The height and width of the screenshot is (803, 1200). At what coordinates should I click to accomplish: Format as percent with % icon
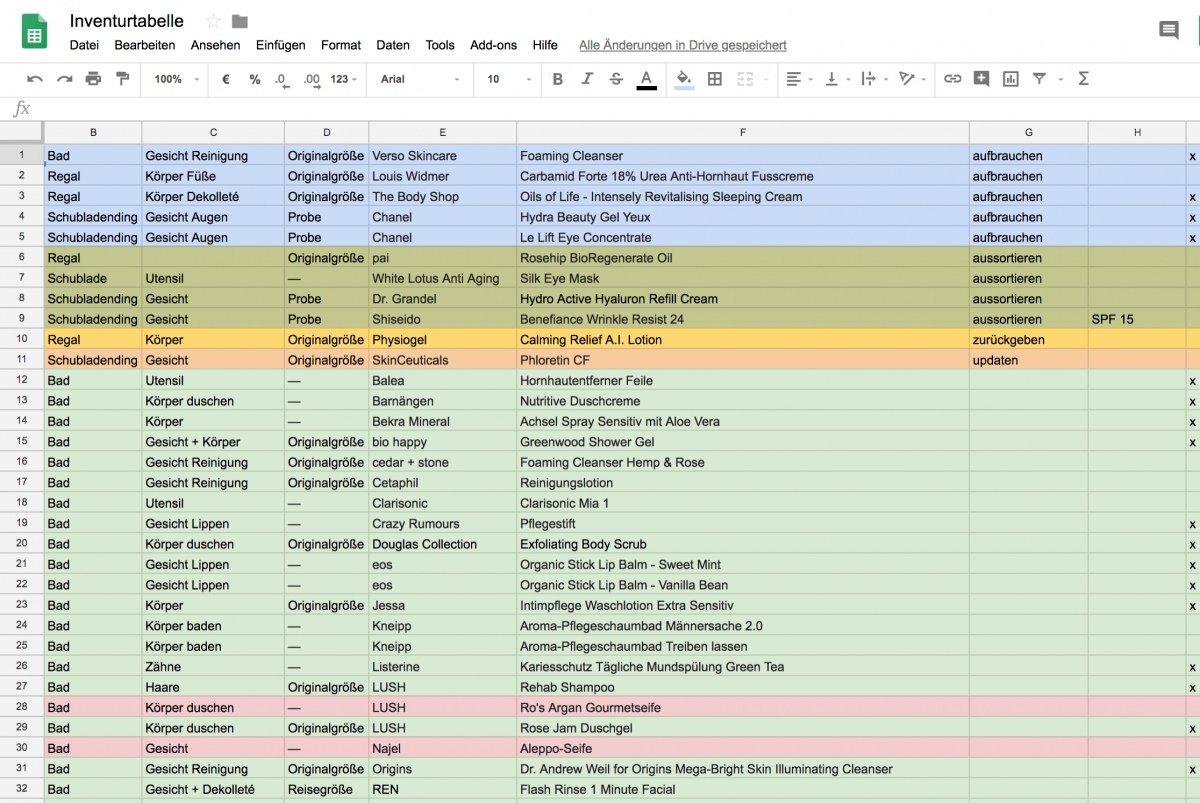tap(255, 79)
